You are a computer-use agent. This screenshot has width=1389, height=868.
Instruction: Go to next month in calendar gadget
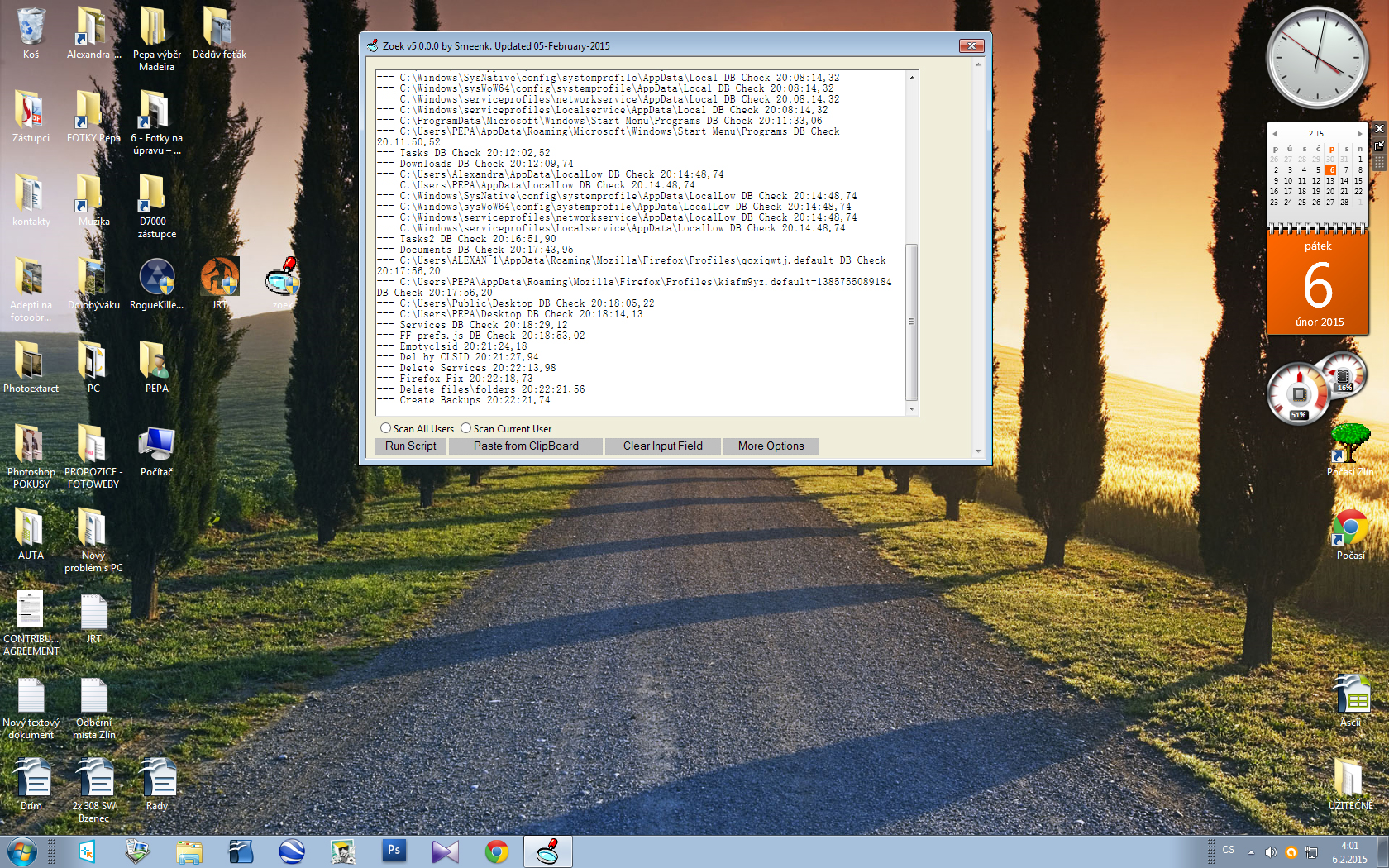coord(1359,133)
